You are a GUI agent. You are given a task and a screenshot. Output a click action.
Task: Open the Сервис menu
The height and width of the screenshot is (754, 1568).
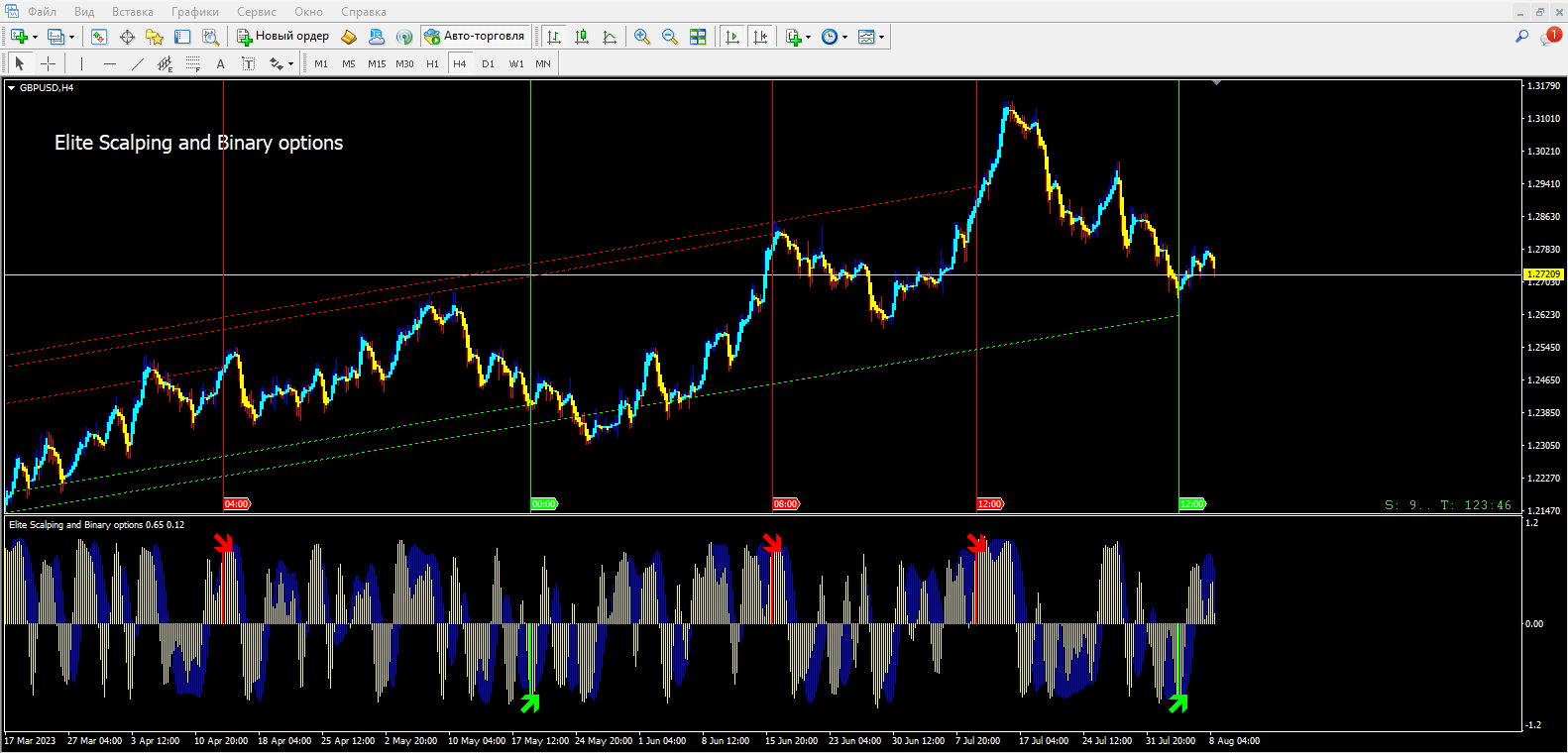(256, 12)
